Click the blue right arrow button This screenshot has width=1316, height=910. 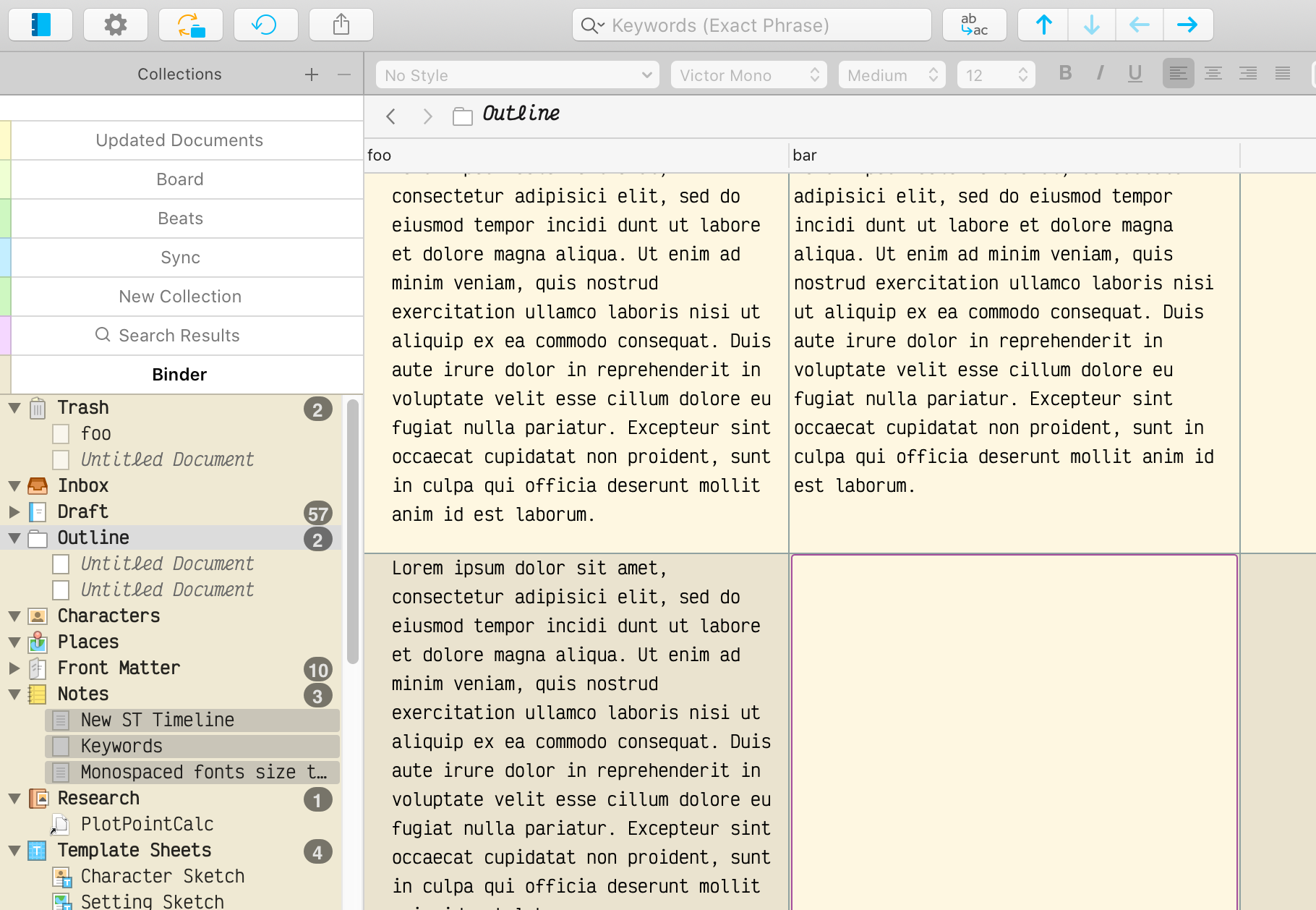[x=1187, y=25]
